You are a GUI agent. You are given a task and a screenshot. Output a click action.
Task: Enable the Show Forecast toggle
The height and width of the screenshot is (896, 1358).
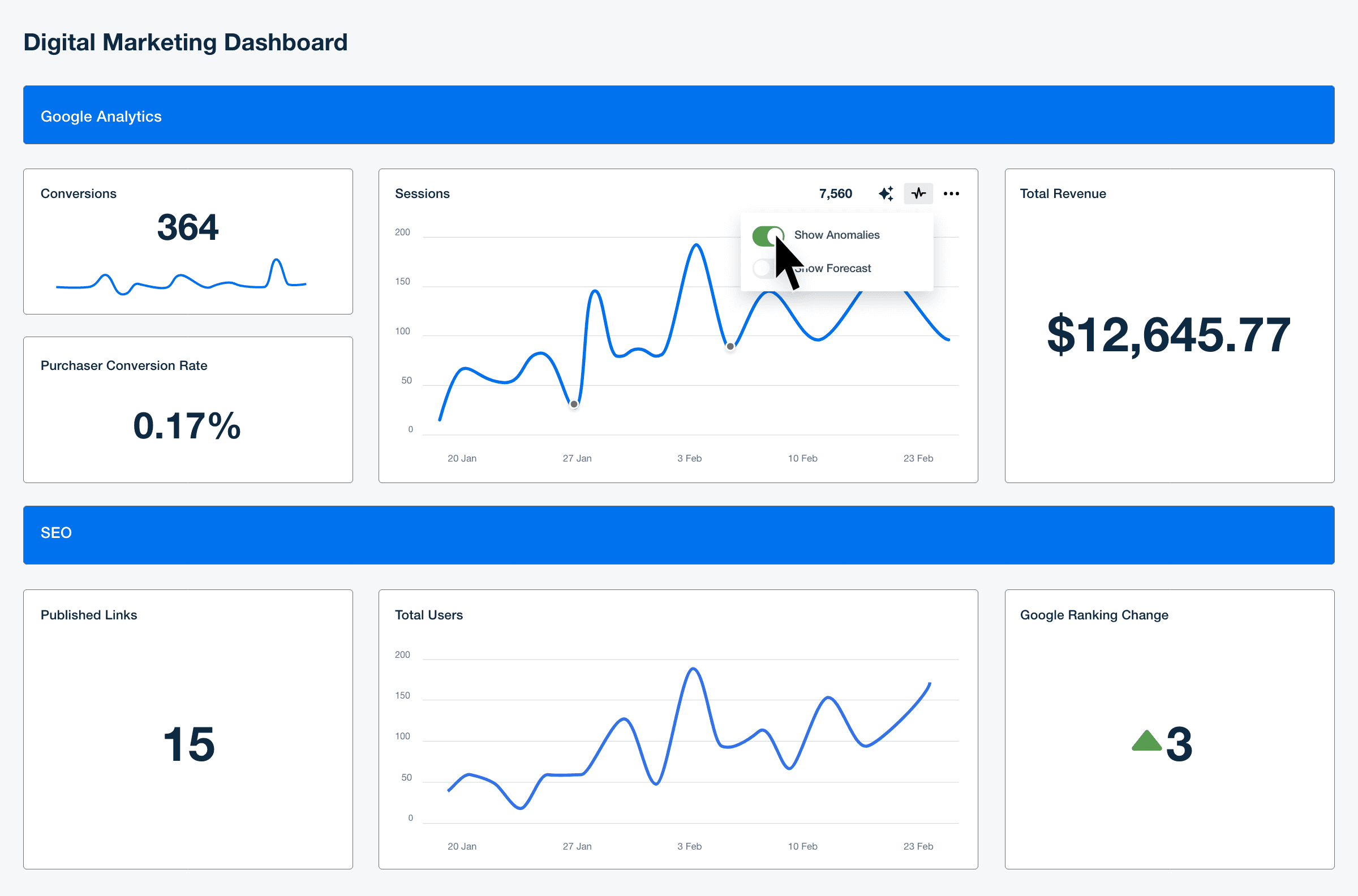click(763, 268)
